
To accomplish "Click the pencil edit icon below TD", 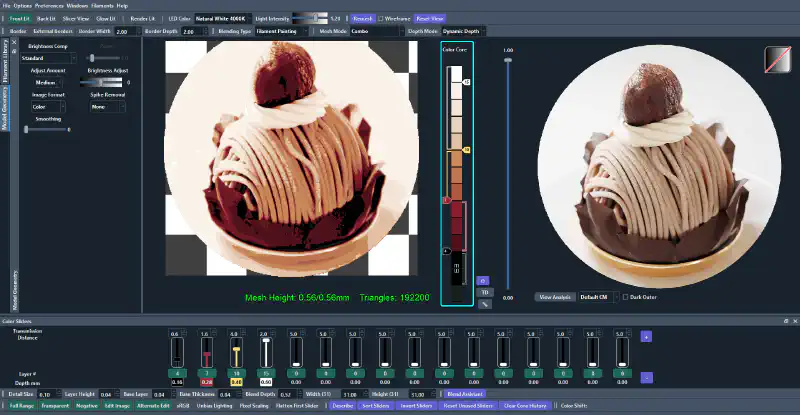I will pos(484,303).
